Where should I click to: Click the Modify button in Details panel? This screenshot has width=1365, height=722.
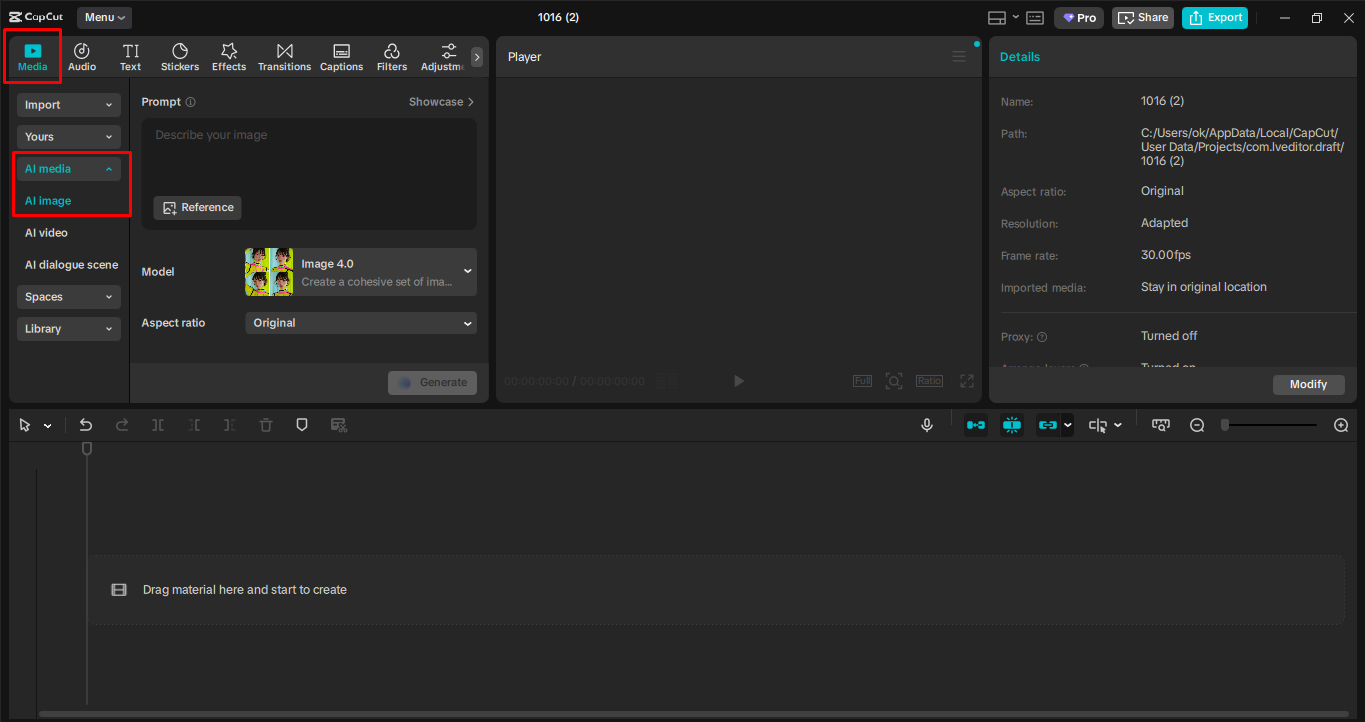point(1308,384)
